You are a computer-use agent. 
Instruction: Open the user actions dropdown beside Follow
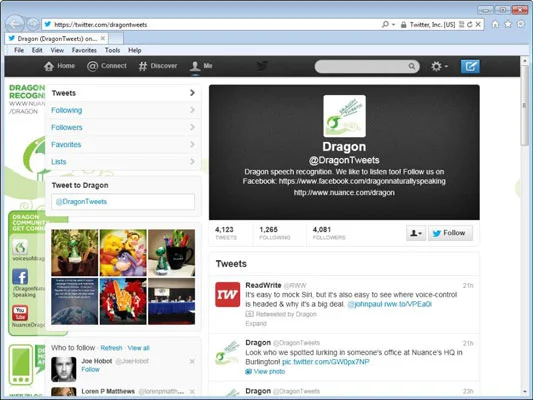pyautogui.click(x=416, y=233)
